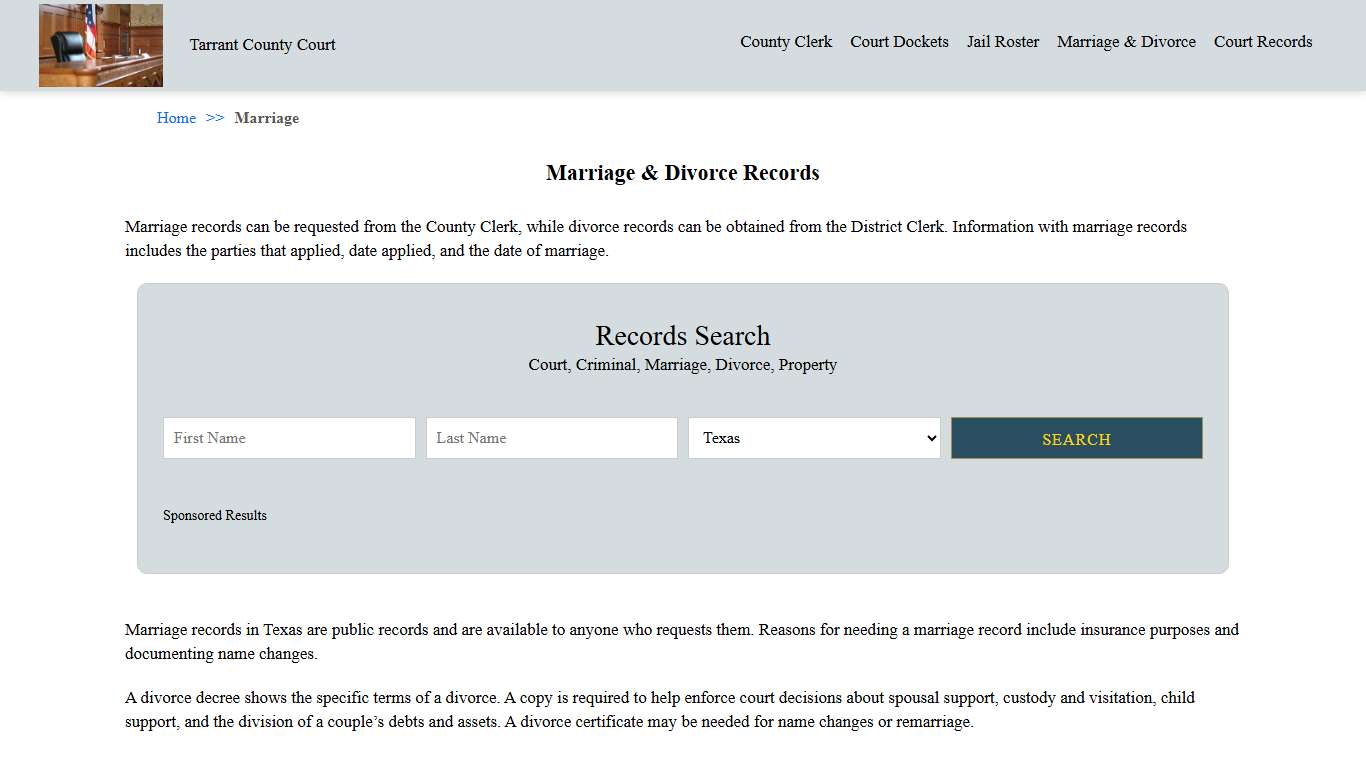
Task: Click the Marriage breadcrumb text
Action: 266,118
